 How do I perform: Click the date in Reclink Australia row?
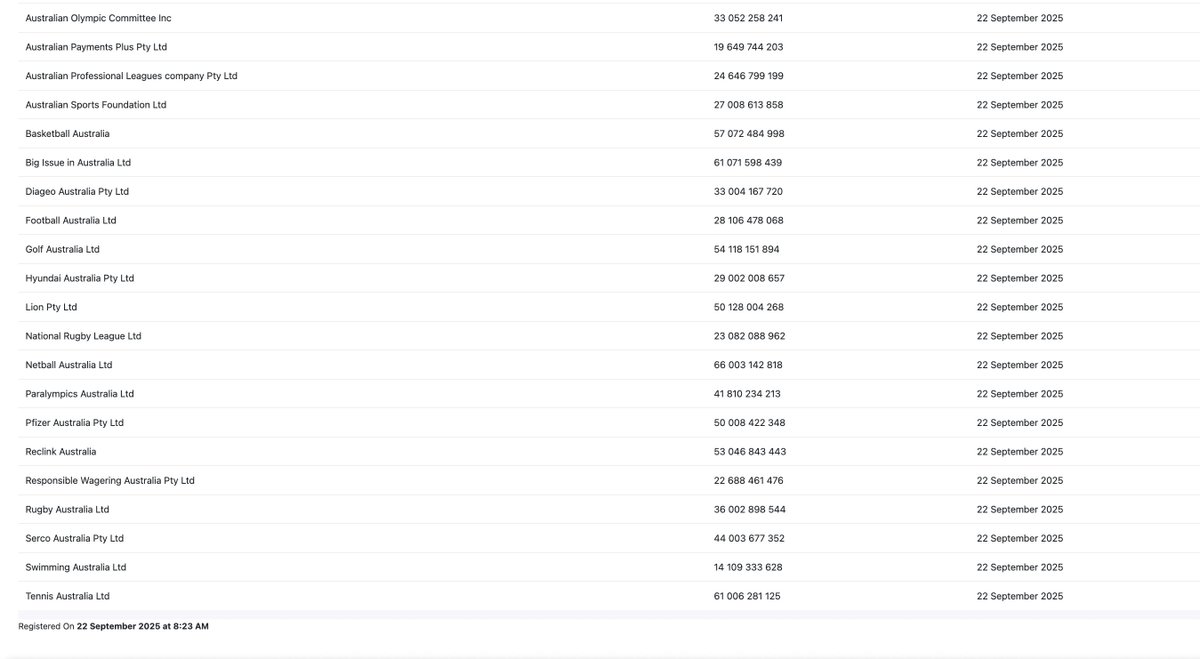(1020, 453)
